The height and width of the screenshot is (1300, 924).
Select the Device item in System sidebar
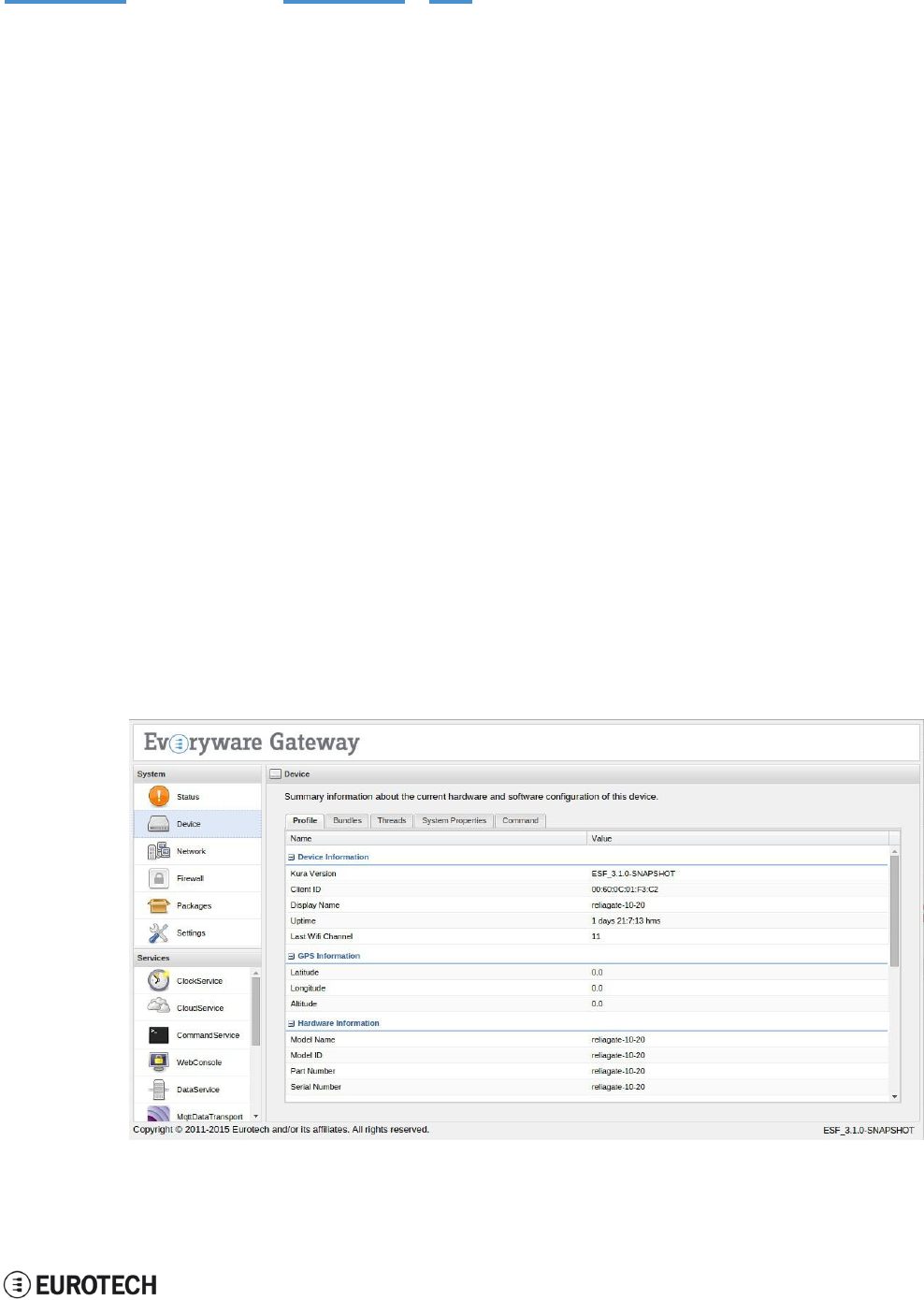coord(197,824)
